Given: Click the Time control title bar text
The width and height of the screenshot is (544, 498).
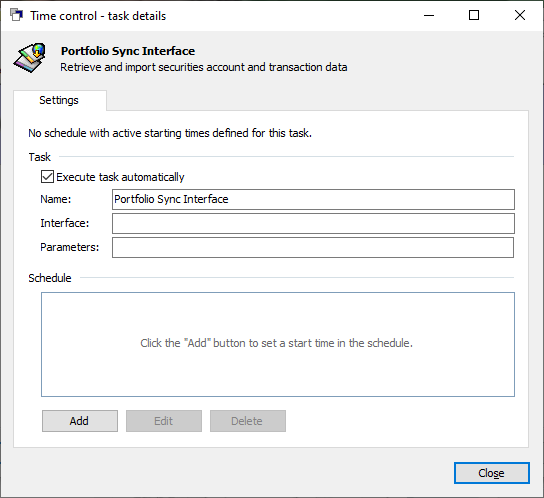Looking at the screenshot, I should tap(98, 16).
